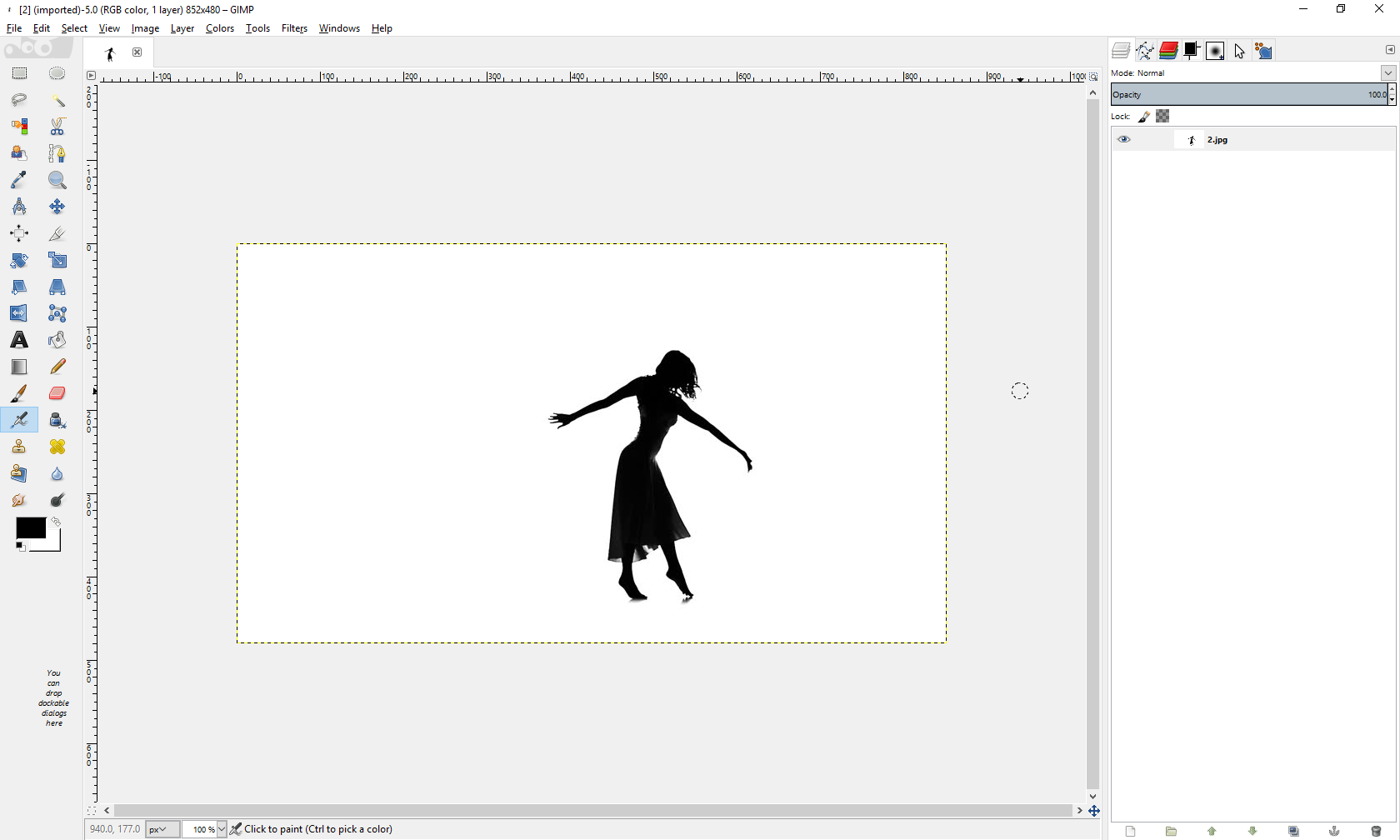Viewport: 1400px width, 840px height.
Task: Select the Smudge tool
Action: click(x=19, y=500)
